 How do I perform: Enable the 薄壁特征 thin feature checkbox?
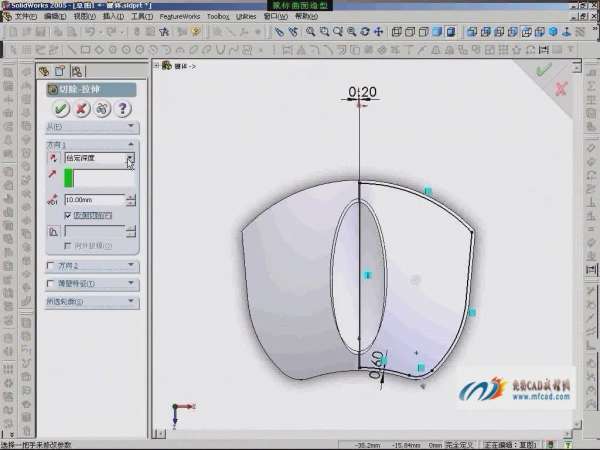click(x=50, y=284)
